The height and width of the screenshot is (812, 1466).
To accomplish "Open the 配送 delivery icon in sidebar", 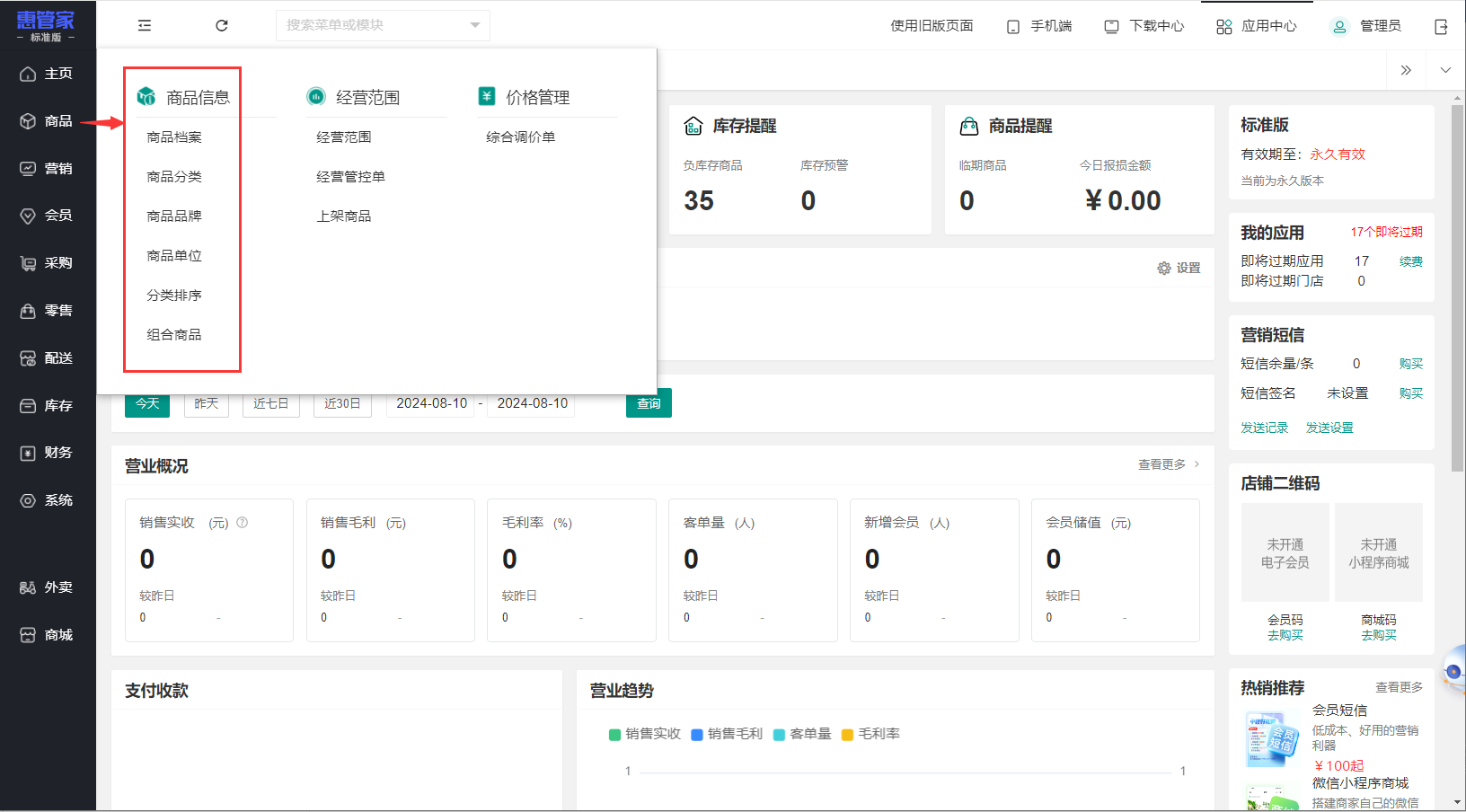I will (28, 358).
